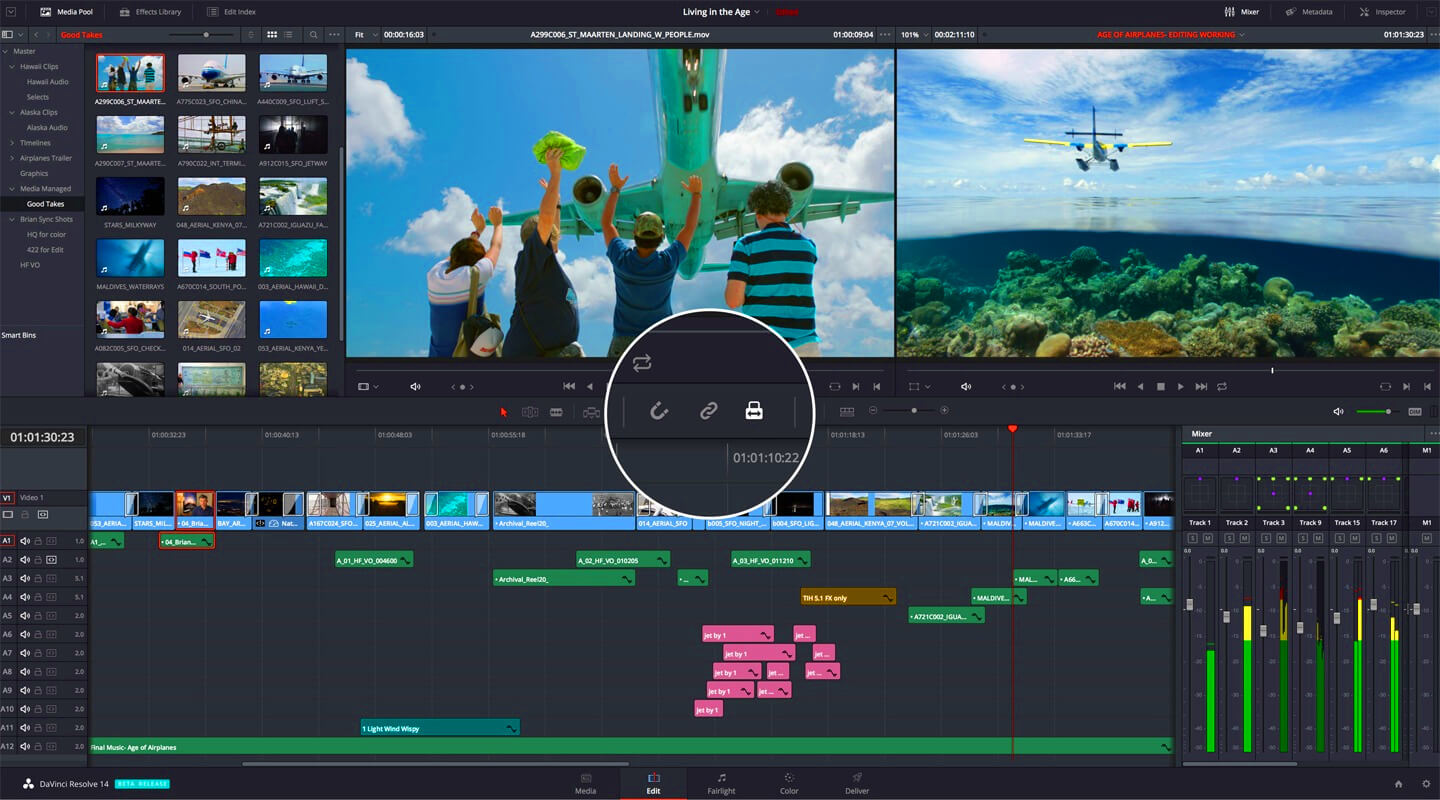Open the Smart Bins section
This screenshot has width=1440, height=800.
19,335
